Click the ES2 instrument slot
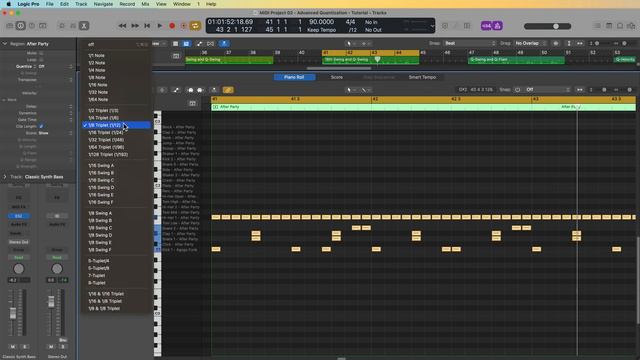 pyautogui.click(x=18, y=216)
